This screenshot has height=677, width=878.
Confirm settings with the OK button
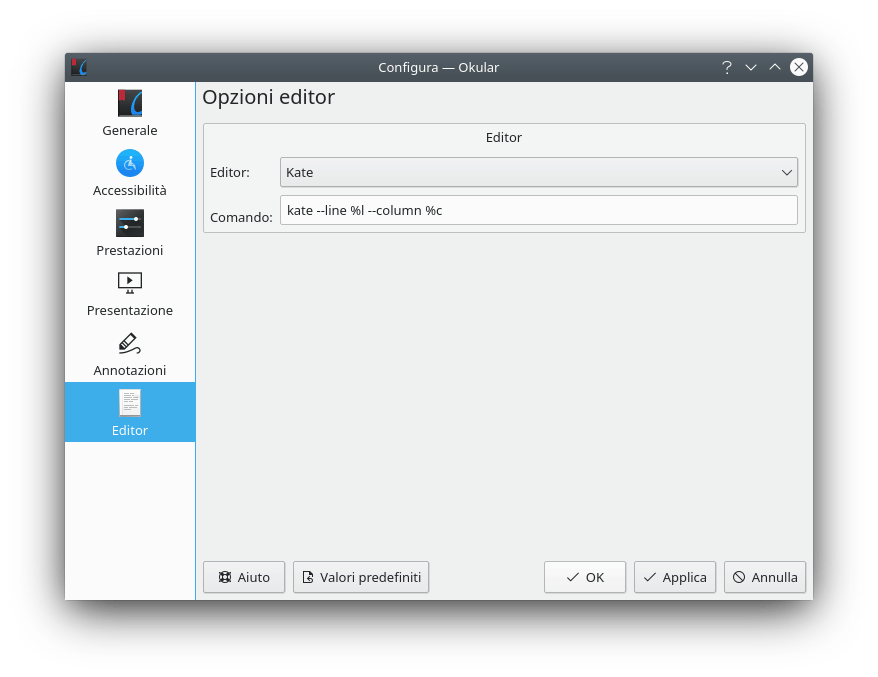click(585, 577)
